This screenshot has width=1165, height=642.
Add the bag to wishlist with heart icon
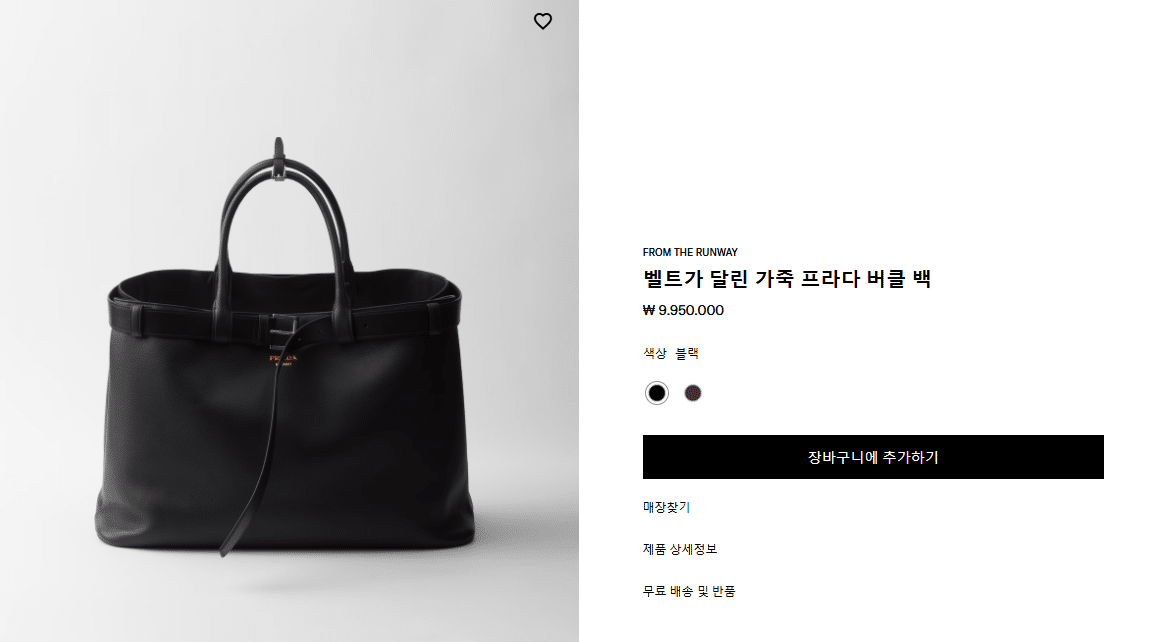coord(543,22)
